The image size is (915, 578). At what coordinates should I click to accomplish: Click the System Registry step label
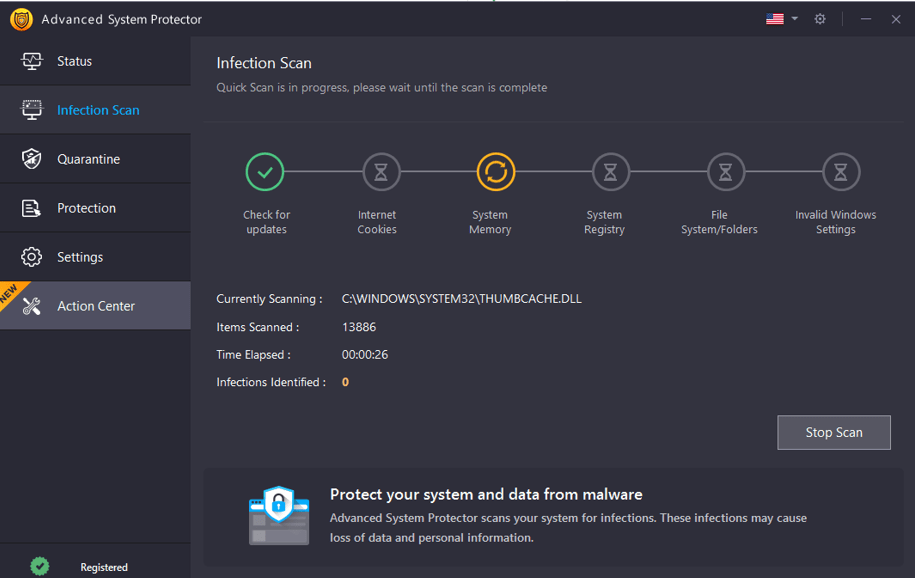click(604, 222)
